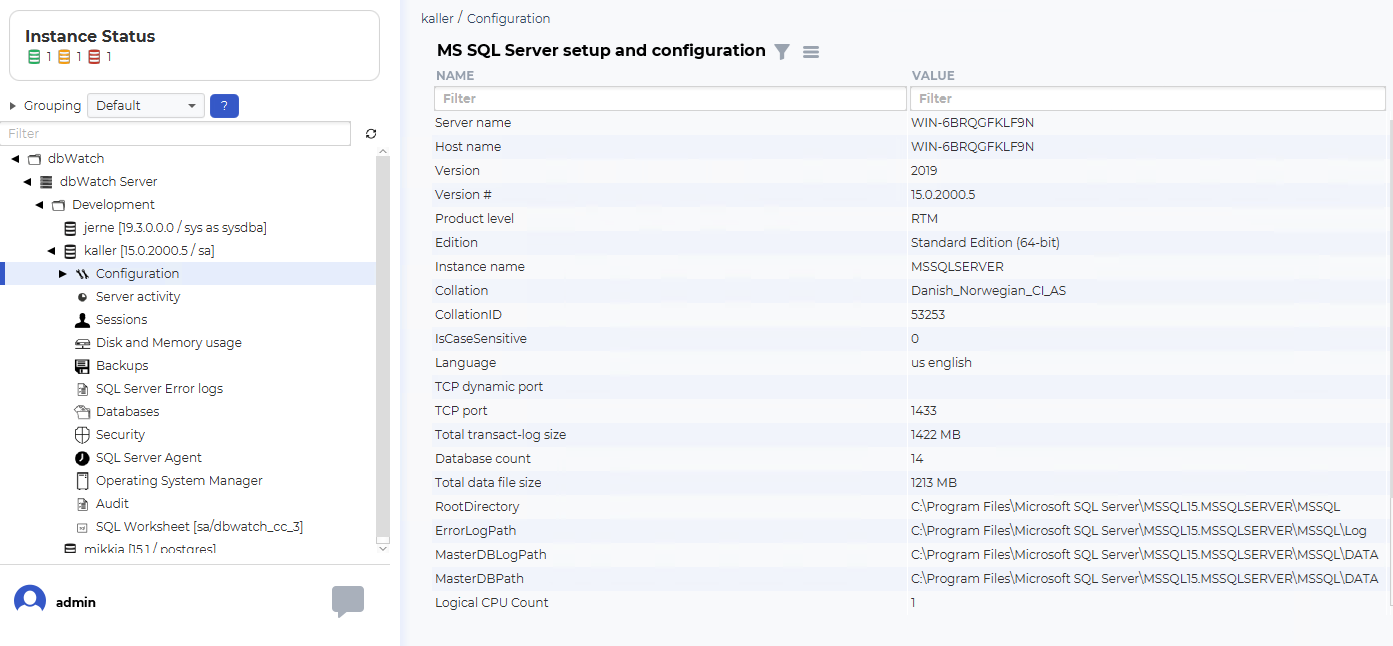The height and width of the screenshot is (646, 1393).
Task: Click the orange instance status icon
Action: (x=64, y=57)
